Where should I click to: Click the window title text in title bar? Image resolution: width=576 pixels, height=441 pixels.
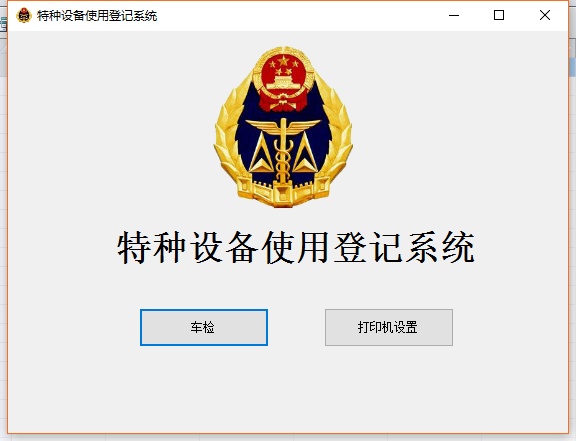[97, 16]
